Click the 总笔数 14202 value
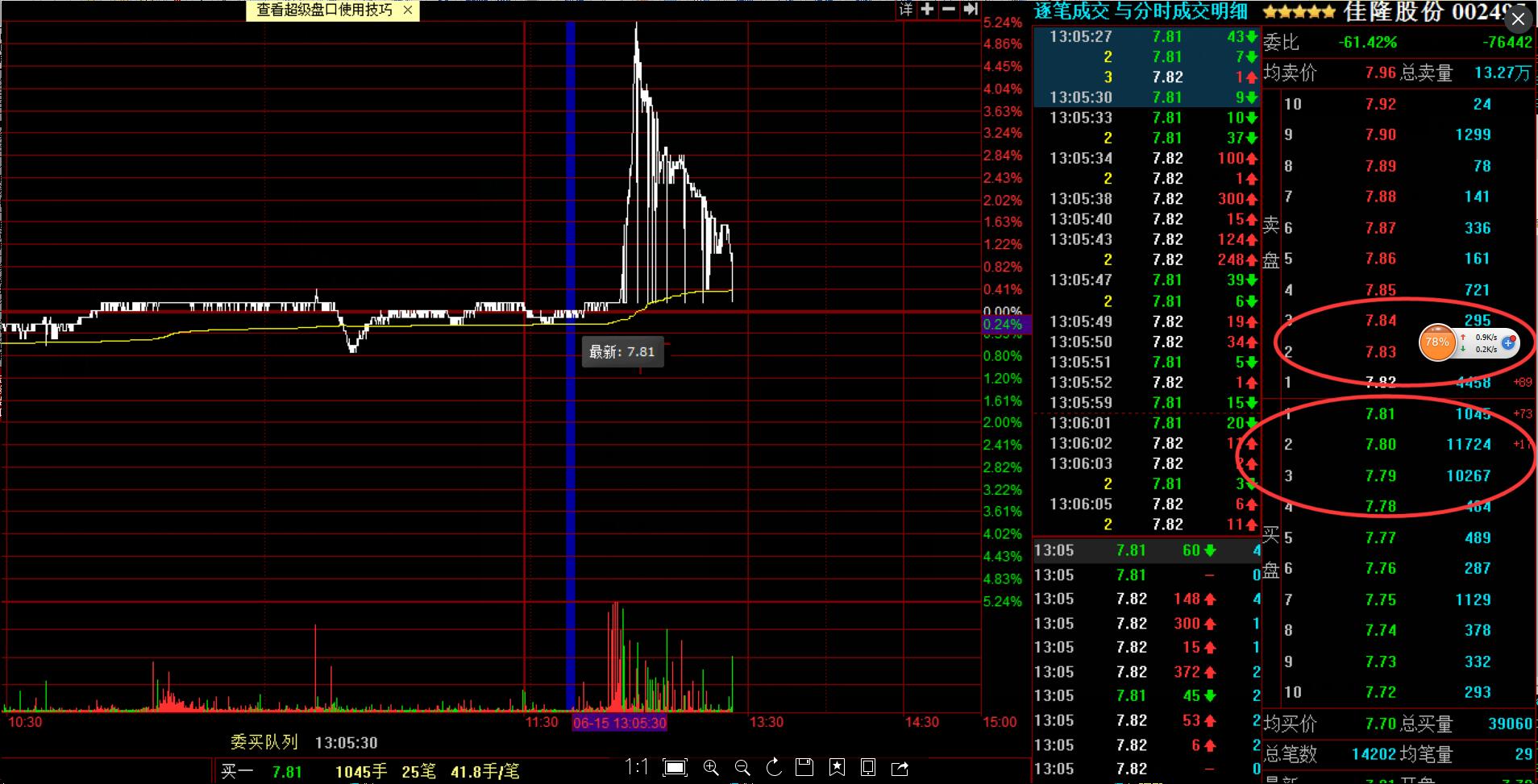The width and height of the screenshot is (1538, 784). (1374, 754)
